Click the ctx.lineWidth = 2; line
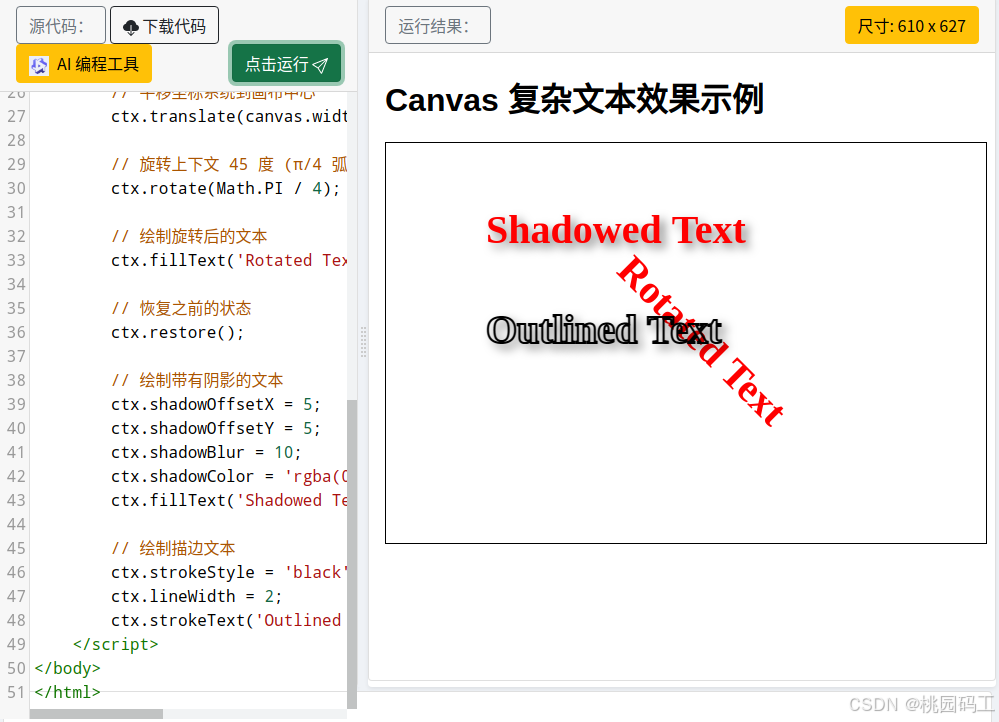999x722 pixels. (x=196, y=596)
